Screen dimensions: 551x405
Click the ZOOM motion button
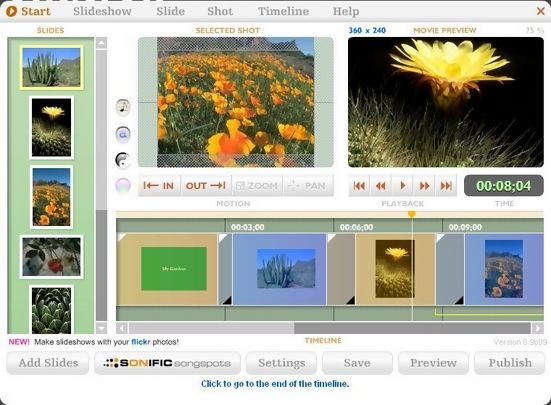pos(257,185)
